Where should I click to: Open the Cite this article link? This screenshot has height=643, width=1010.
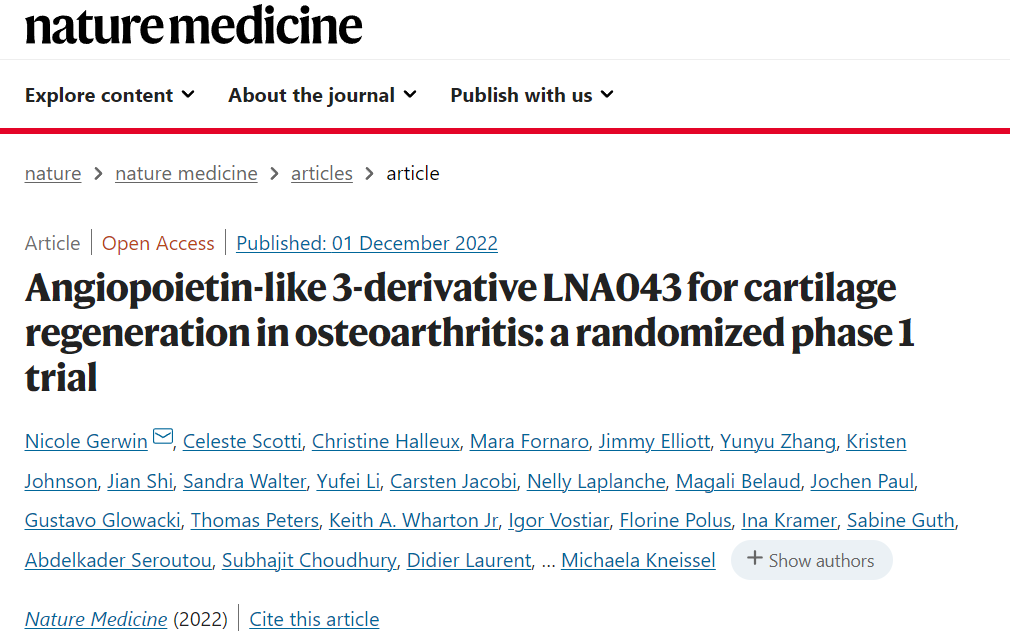click(x=314, y=619)
